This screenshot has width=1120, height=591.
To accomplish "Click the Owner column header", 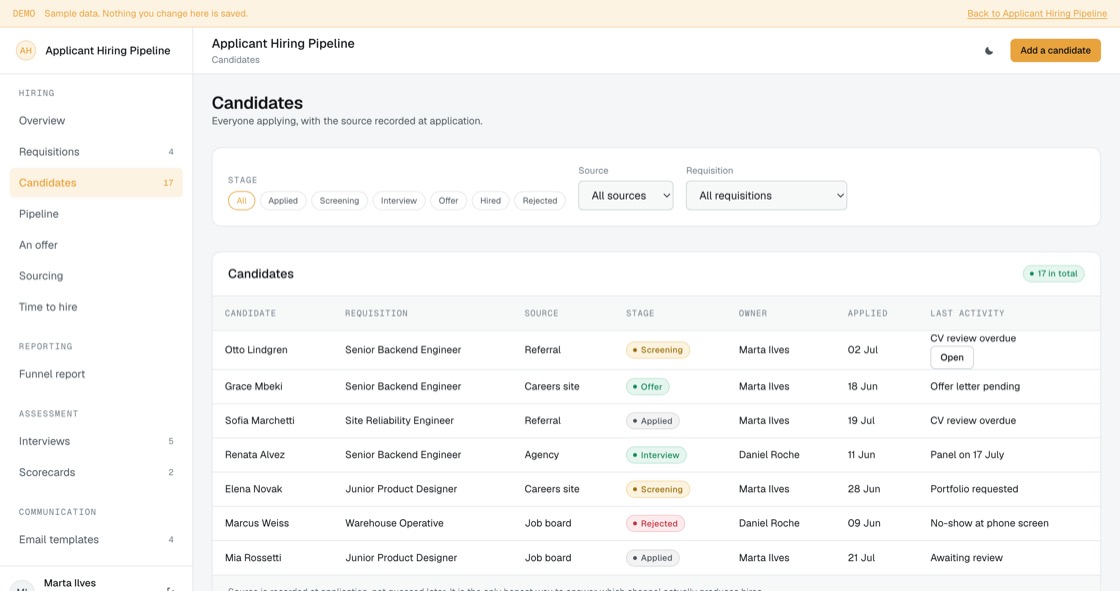I will [753, 314].
